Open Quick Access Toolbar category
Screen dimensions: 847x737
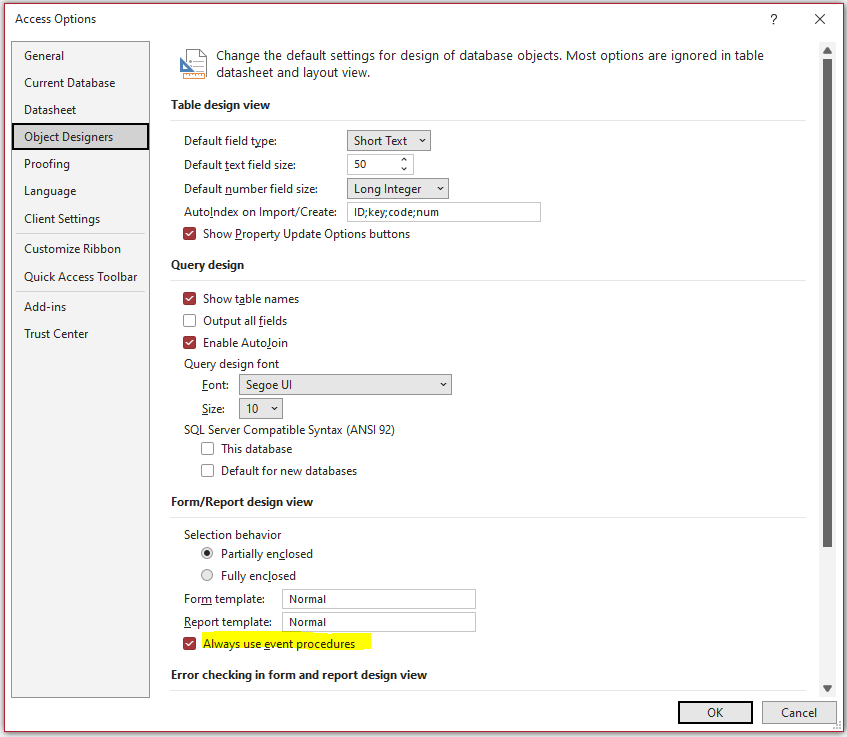pos(80,277)
